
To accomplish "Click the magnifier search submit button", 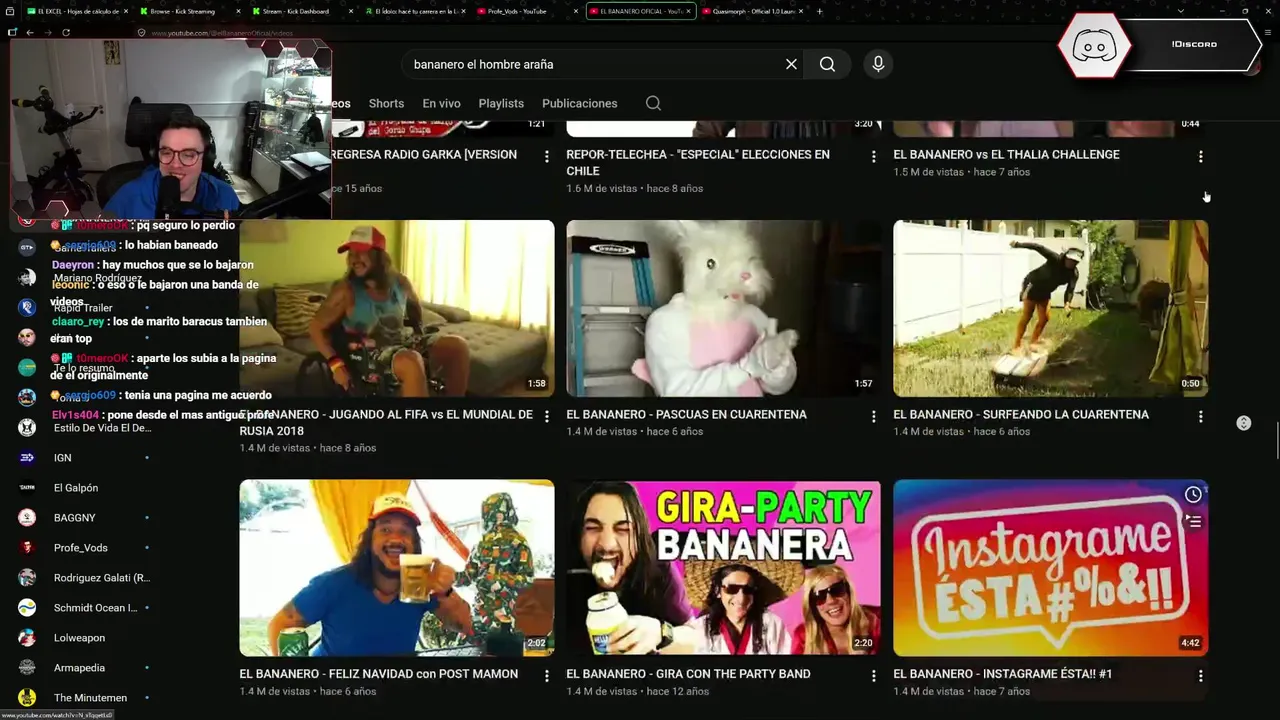I will coord(827,64).
